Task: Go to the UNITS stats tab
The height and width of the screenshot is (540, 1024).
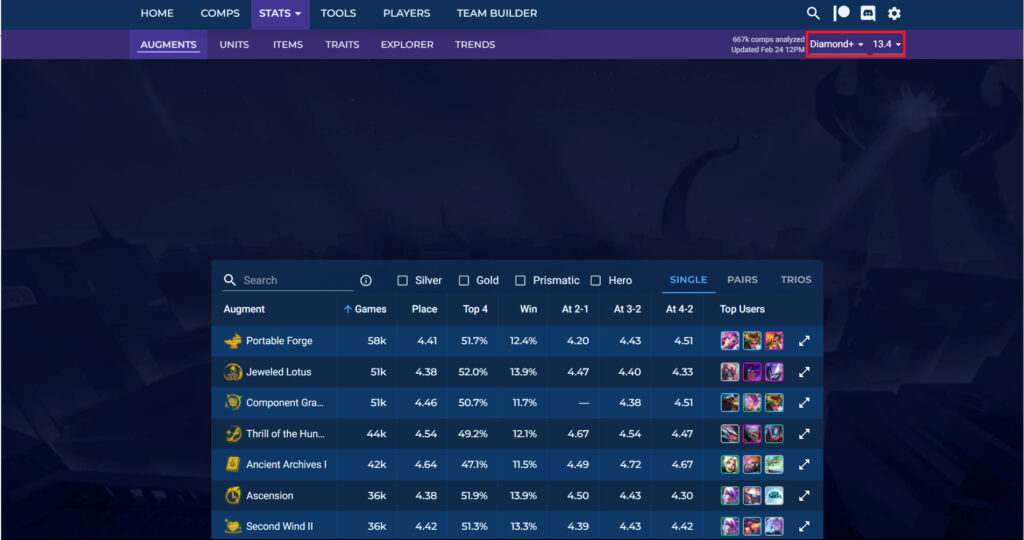Action: [234, 45]
